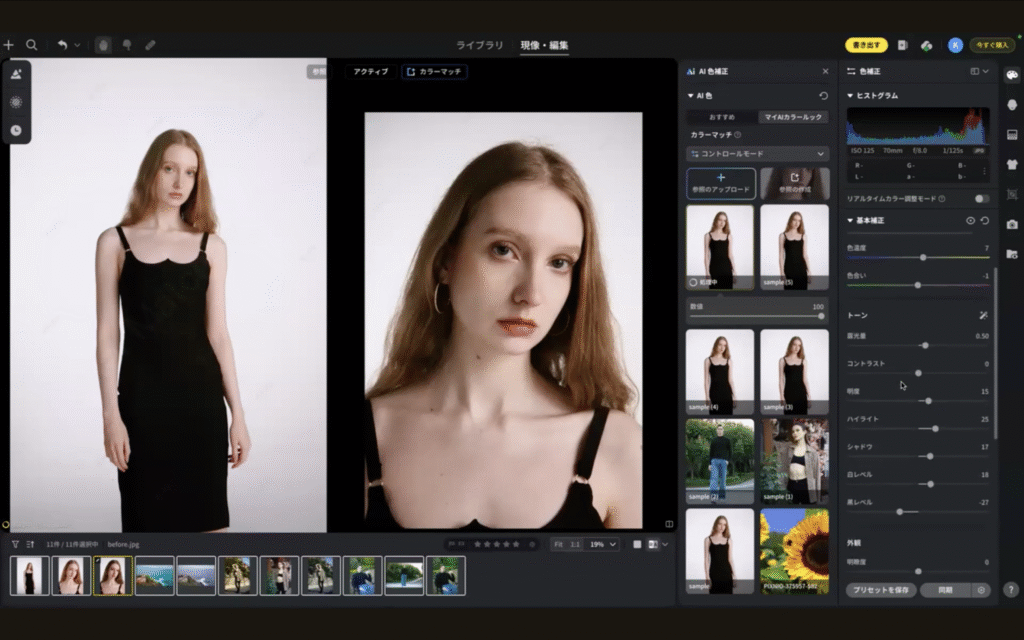Switch to the ライブラリ tab
The height and width of the screenshot is (640, 1024).
pos(478,45)
